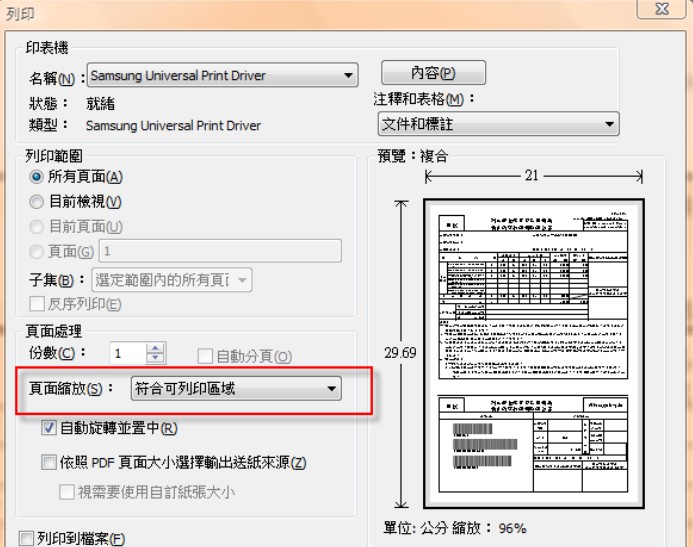
Task: Select the 所有頁面 radio button
Action: (x=37, y=177)
